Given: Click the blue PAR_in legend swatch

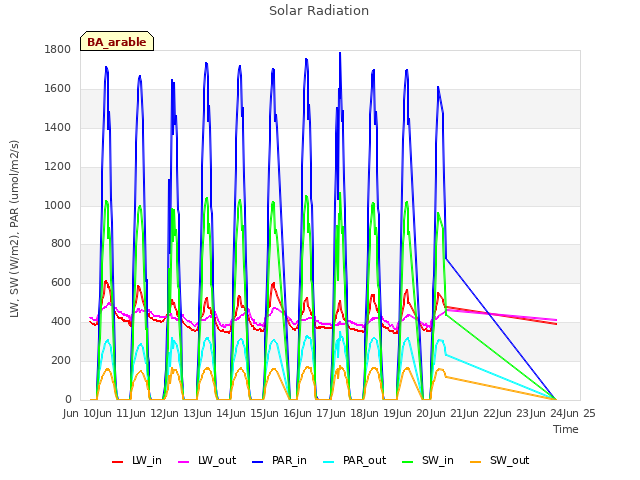Looking at the screenshot, I should click(x=258, y=462).
